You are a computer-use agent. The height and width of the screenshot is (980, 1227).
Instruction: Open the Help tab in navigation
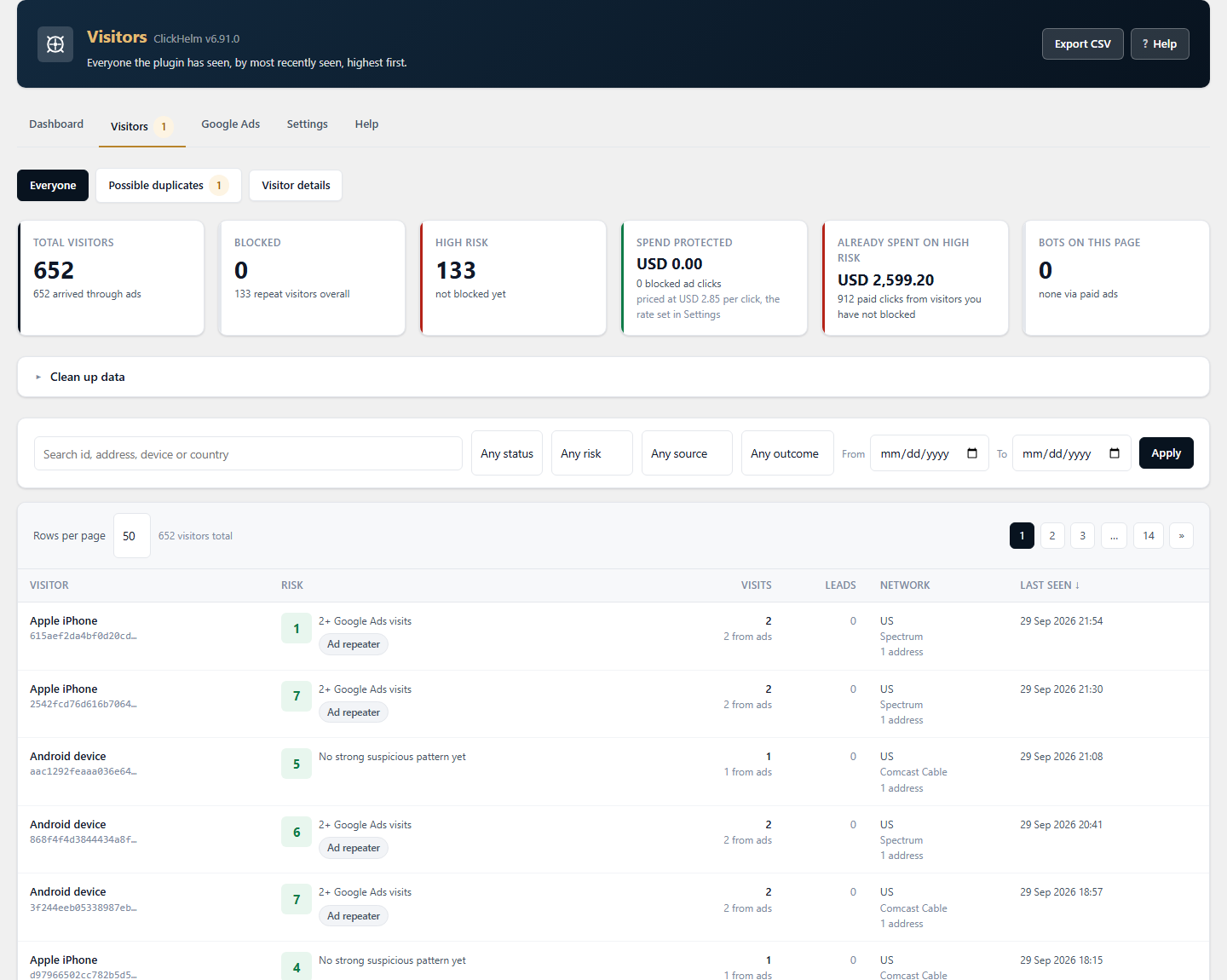tap(367, 124)
